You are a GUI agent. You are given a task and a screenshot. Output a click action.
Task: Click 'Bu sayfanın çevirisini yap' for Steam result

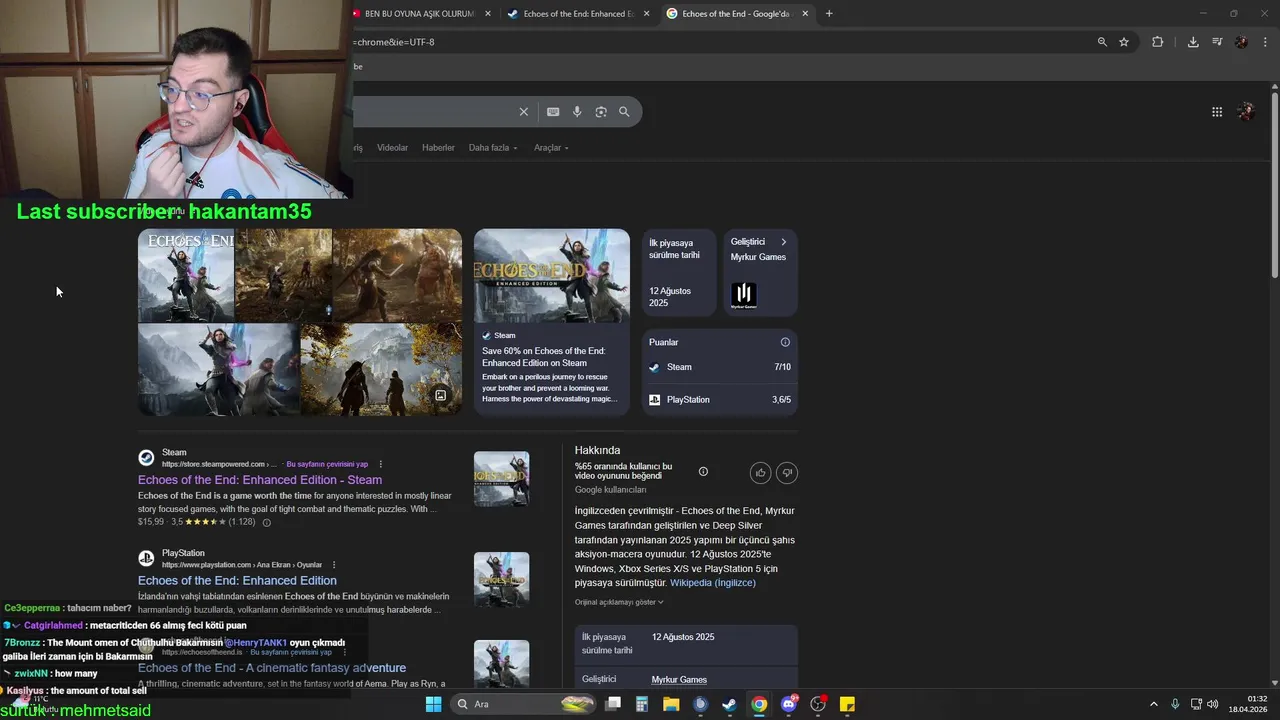tap(327, 464)
